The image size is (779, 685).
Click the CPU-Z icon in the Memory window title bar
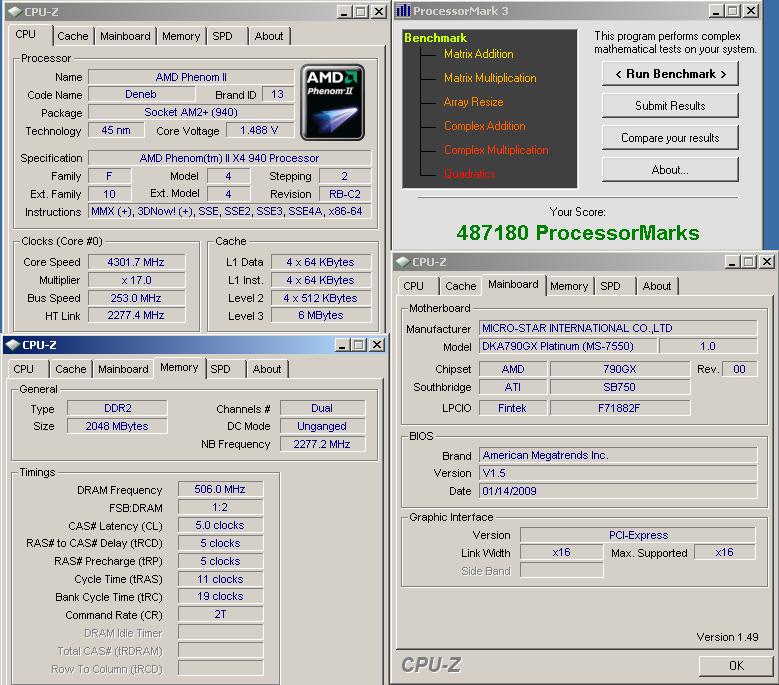12,345
